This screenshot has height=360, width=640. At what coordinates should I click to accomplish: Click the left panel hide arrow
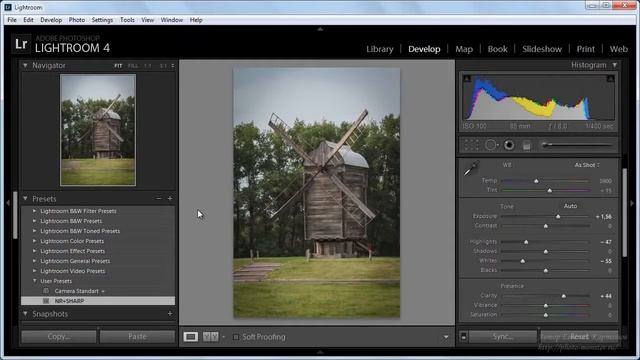pos(8,202)
